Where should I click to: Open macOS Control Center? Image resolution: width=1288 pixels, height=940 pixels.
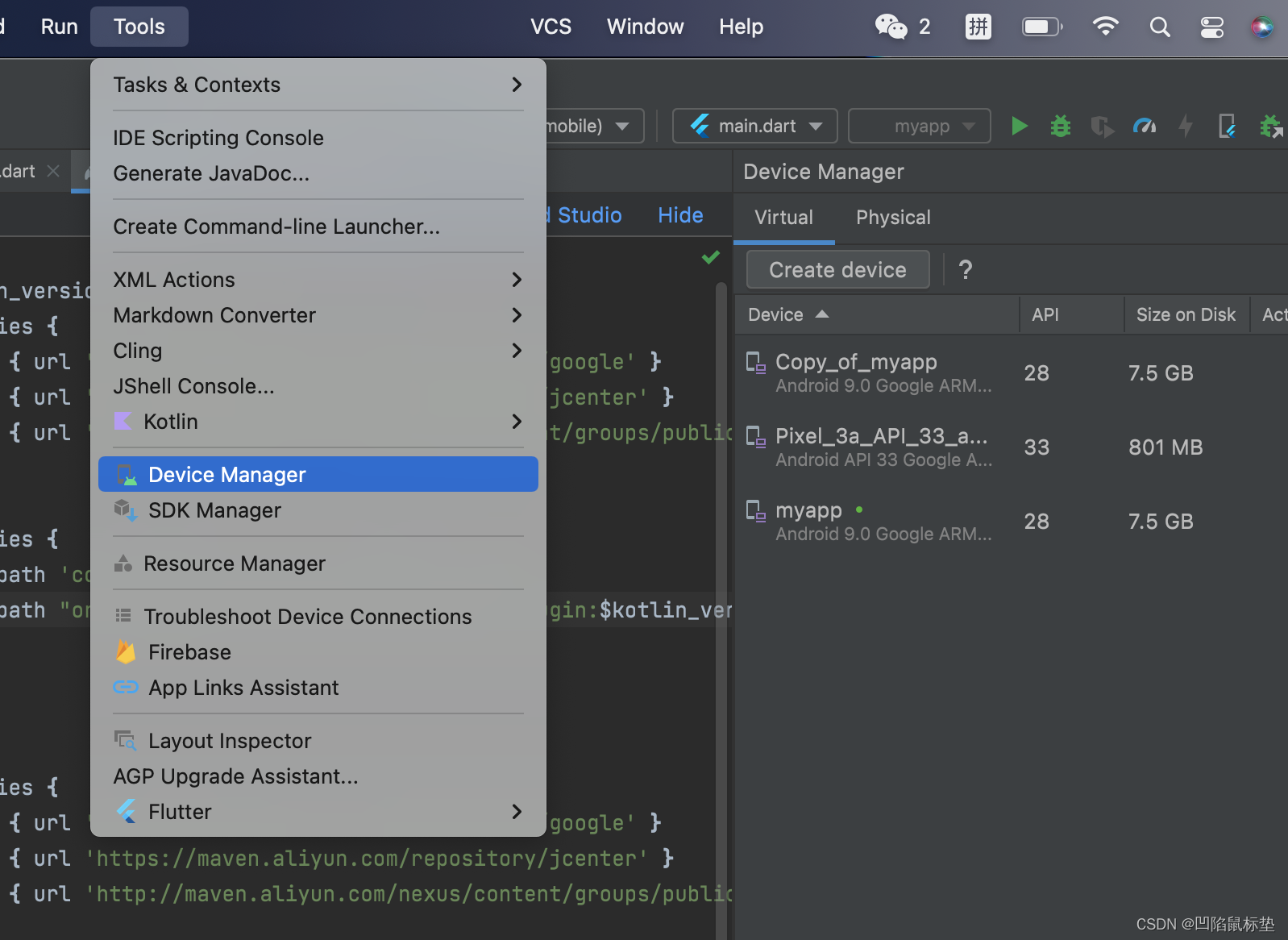coord(1212,27)
